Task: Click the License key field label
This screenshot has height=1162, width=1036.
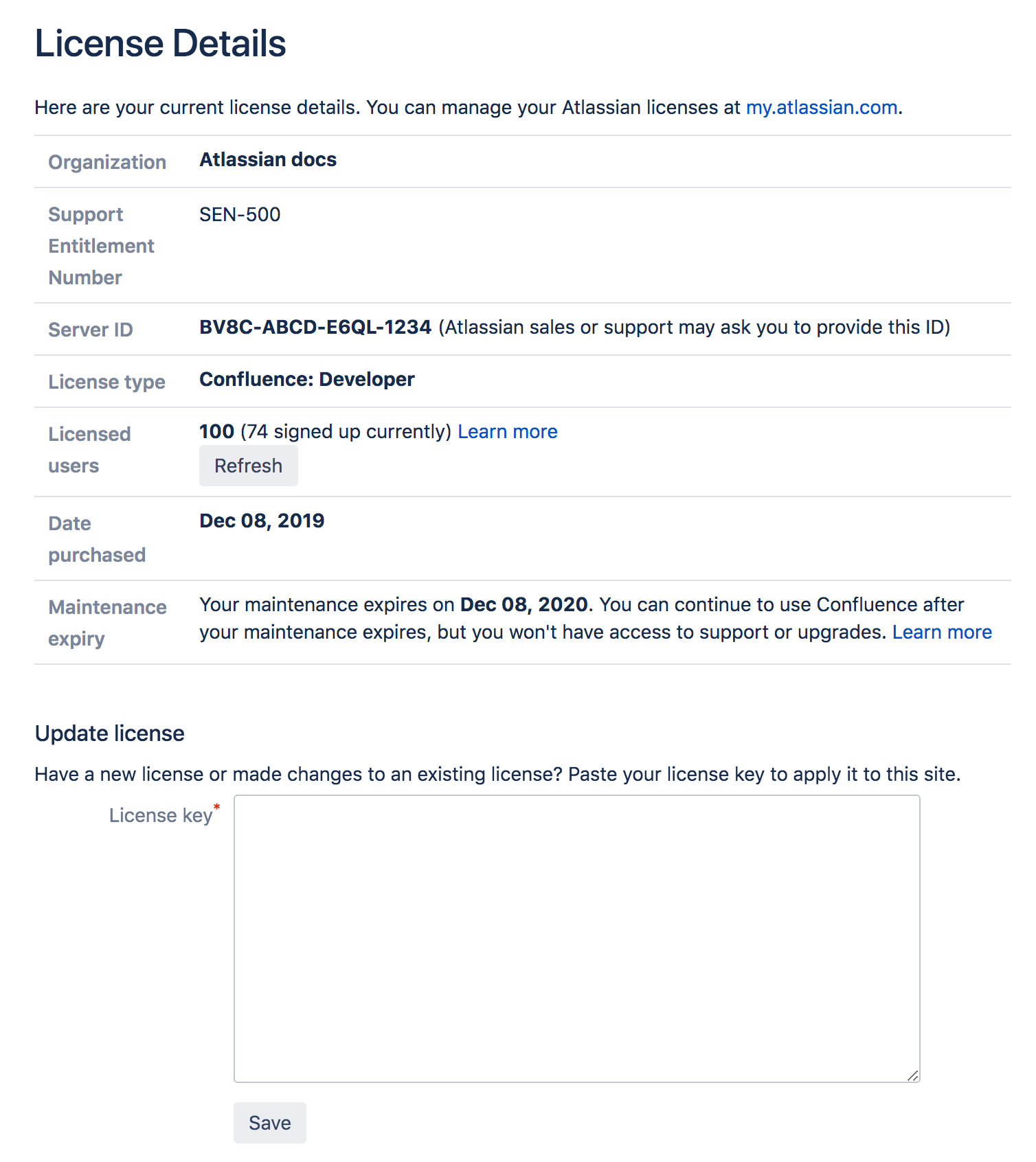Action: pos(161,815)
